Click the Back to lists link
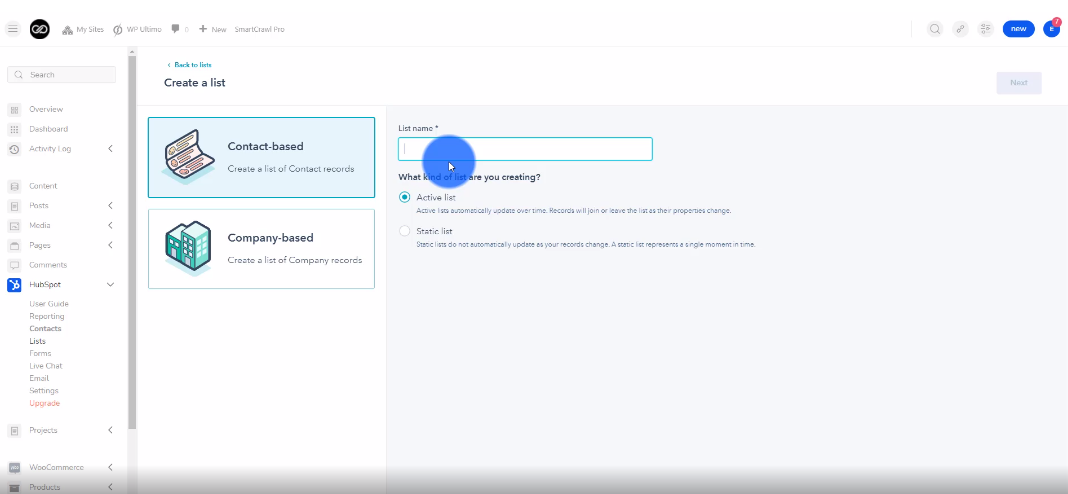The width and height of the screenshot is (1068, 494). 192,65
